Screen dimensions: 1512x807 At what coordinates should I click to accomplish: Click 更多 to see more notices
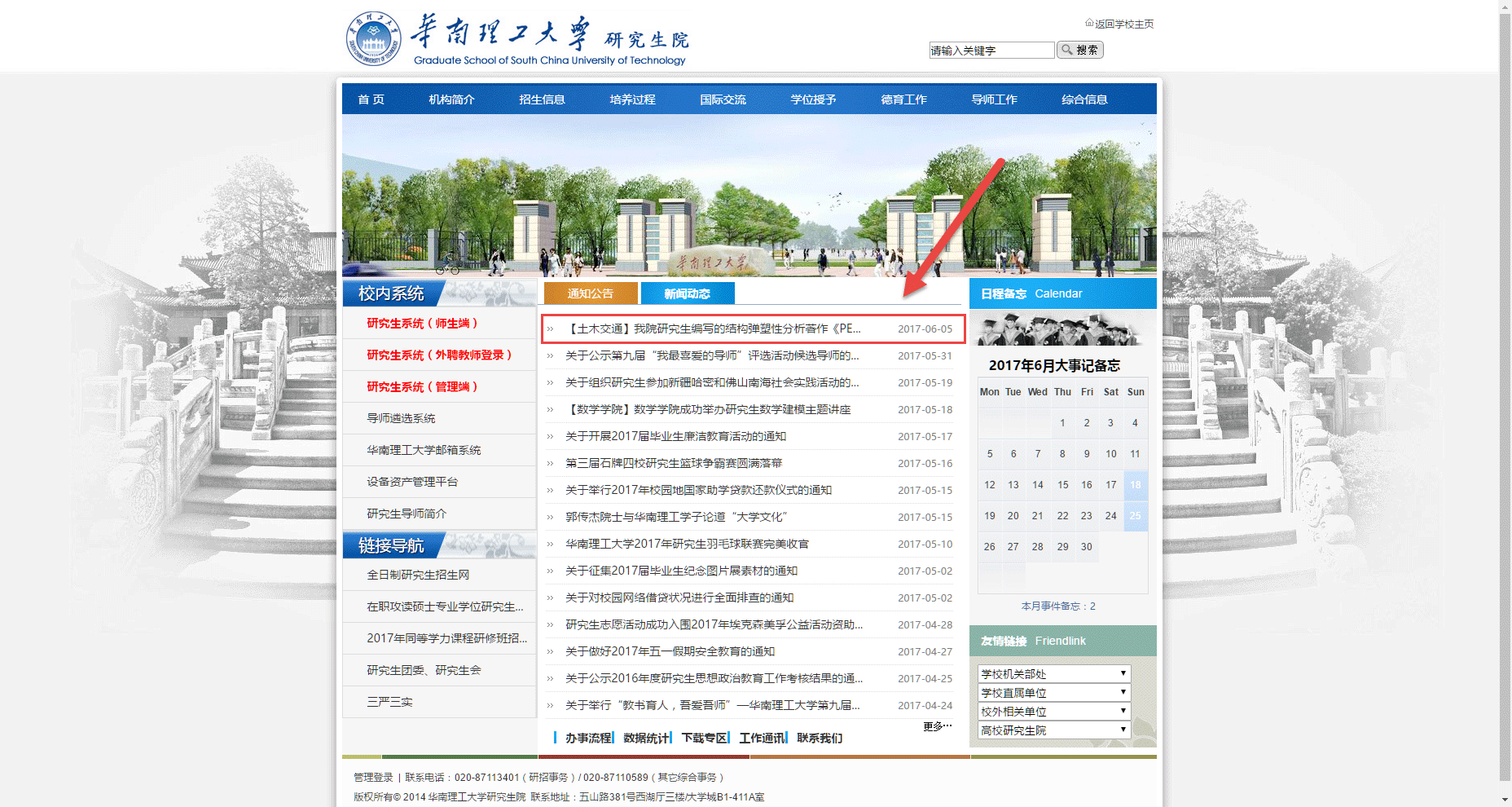point(937,725)
